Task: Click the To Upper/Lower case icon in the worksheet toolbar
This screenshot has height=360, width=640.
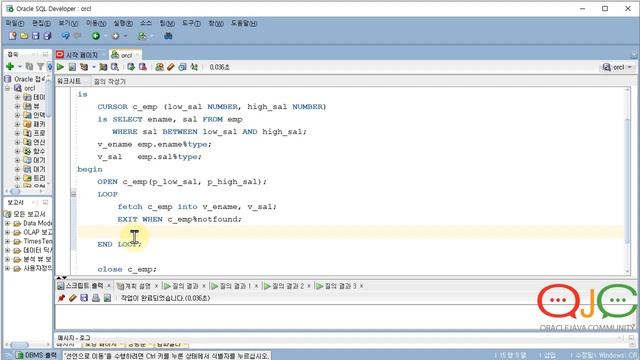Action: point(194,67)
